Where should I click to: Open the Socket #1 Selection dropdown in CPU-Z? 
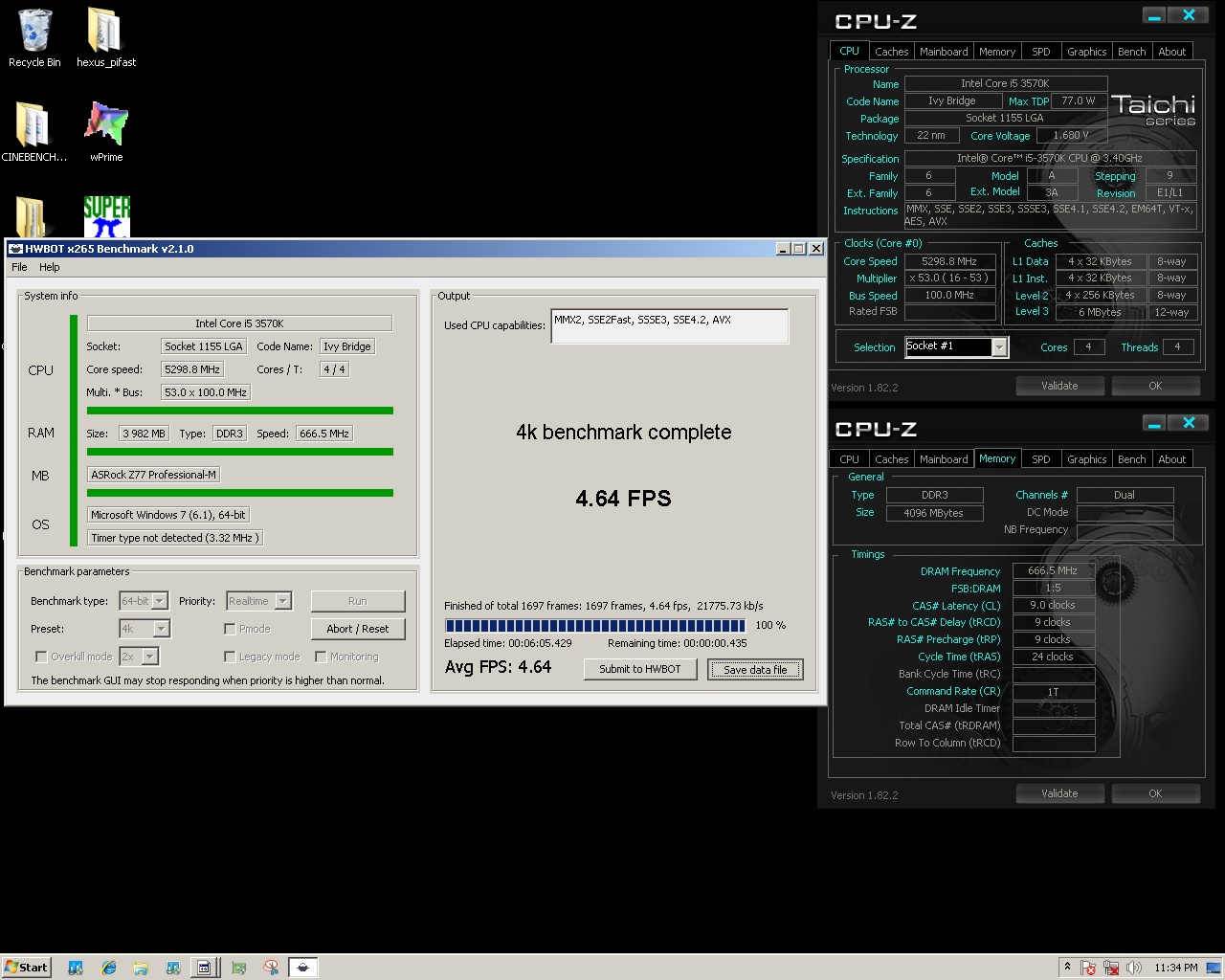[956, 346]
